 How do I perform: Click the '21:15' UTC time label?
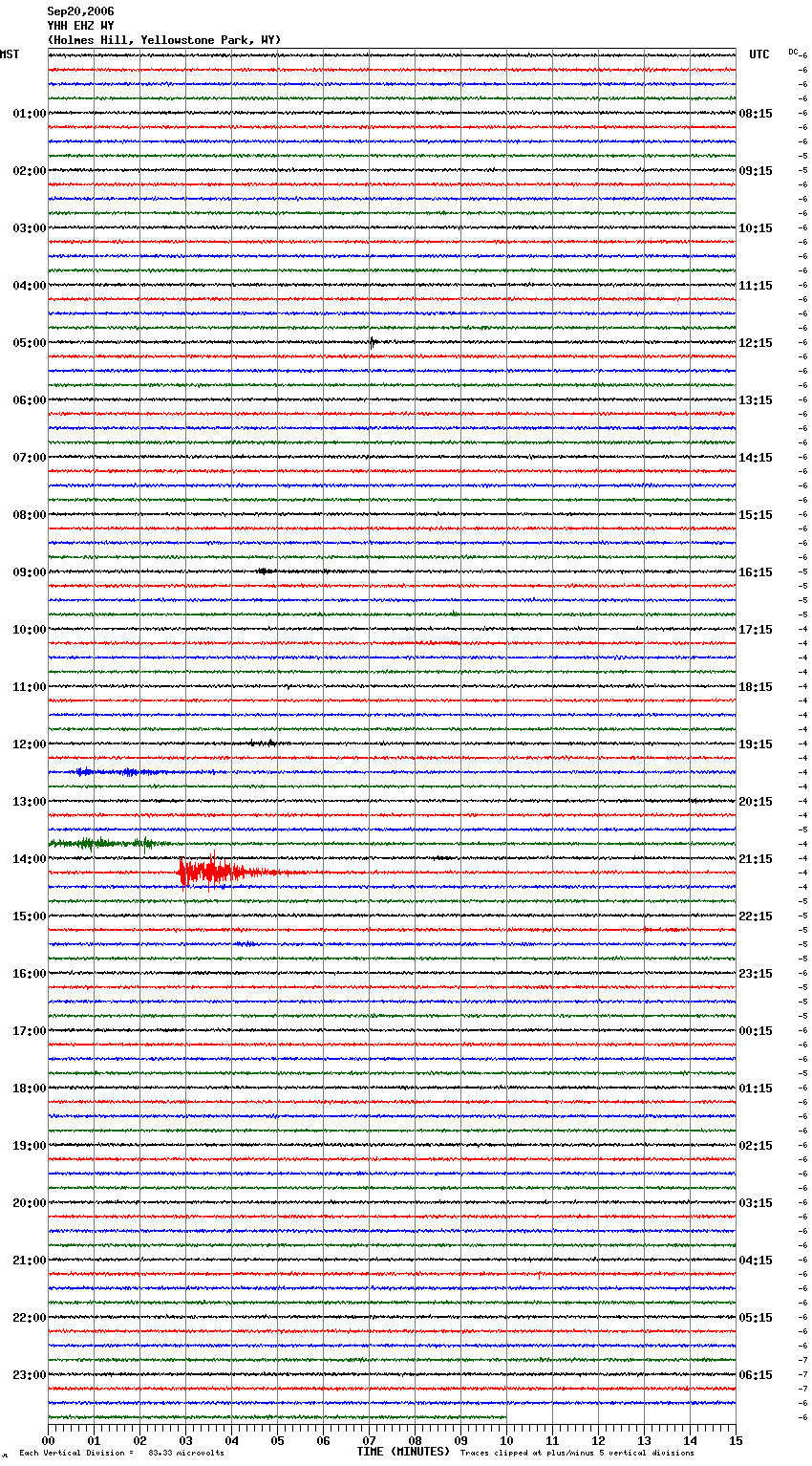click(x=756, y=859)
